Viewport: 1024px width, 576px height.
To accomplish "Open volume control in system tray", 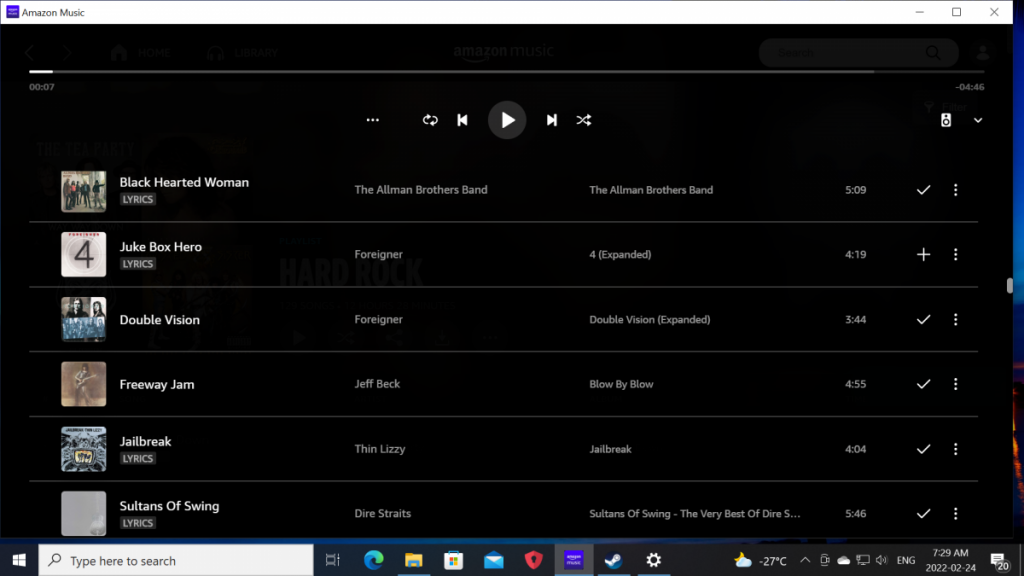I will click(882, 560).
